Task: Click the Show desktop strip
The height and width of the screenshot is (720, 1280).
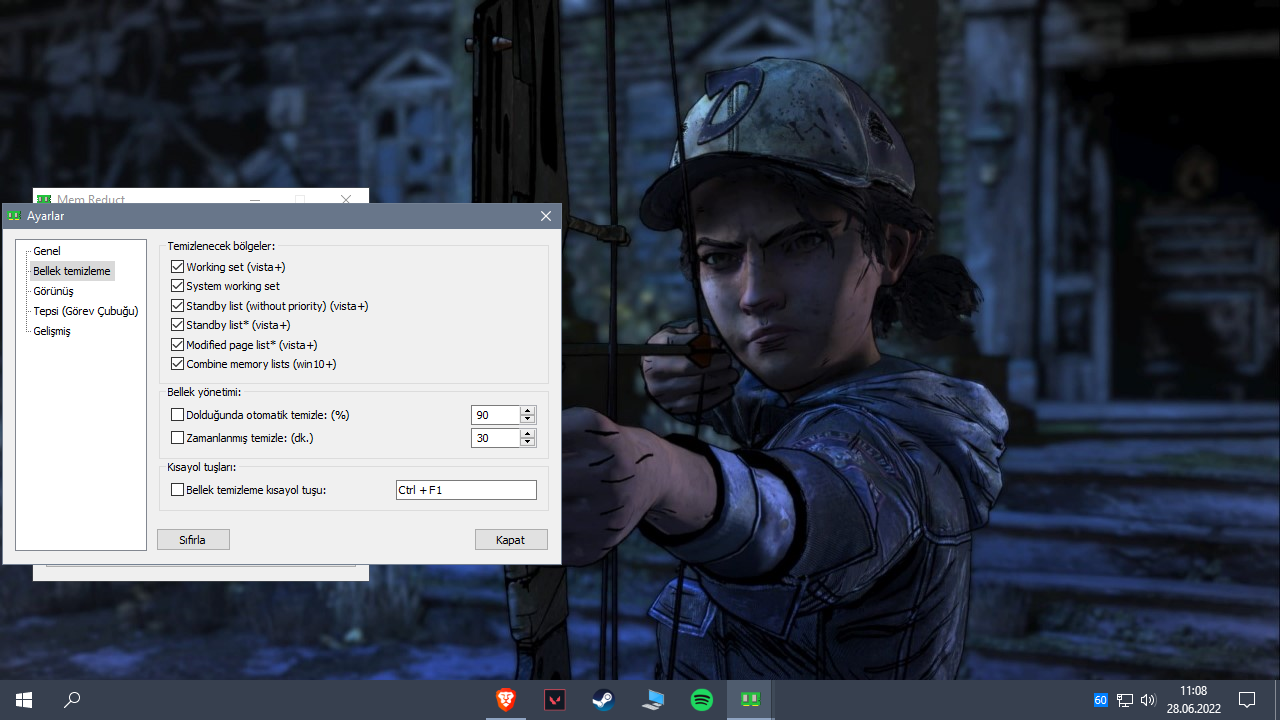Action: click(x=1277, y=700)
